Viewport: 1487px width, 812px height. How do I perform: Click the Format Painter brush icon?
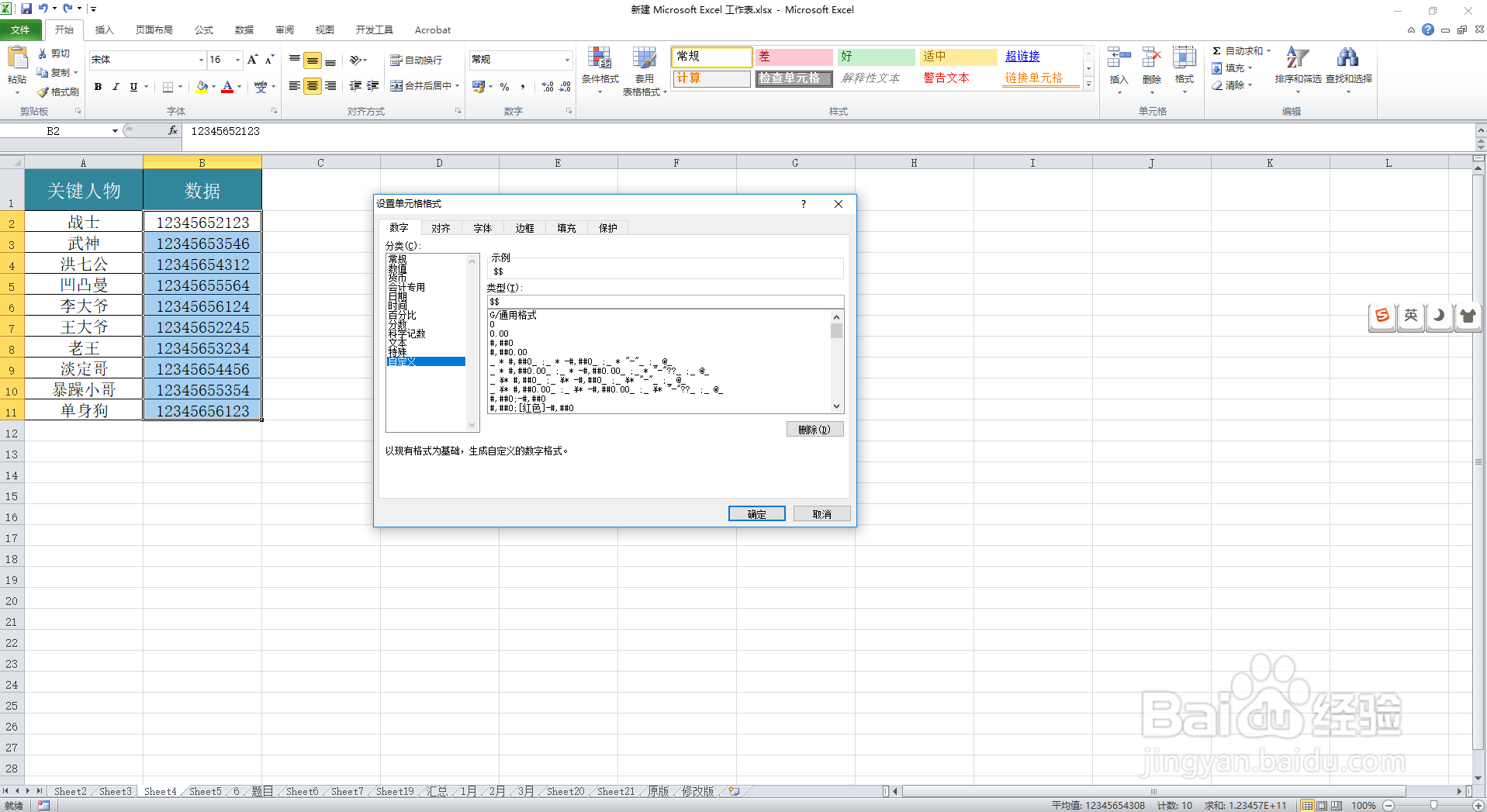[x=43, y=92]
